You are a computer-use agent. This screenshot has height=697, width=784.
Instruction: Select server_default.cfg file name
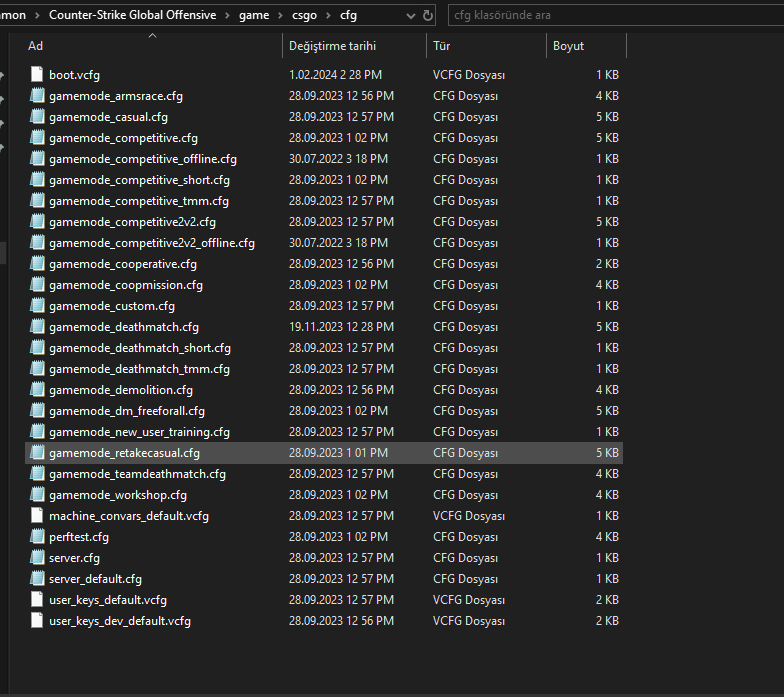pos(96,579)
